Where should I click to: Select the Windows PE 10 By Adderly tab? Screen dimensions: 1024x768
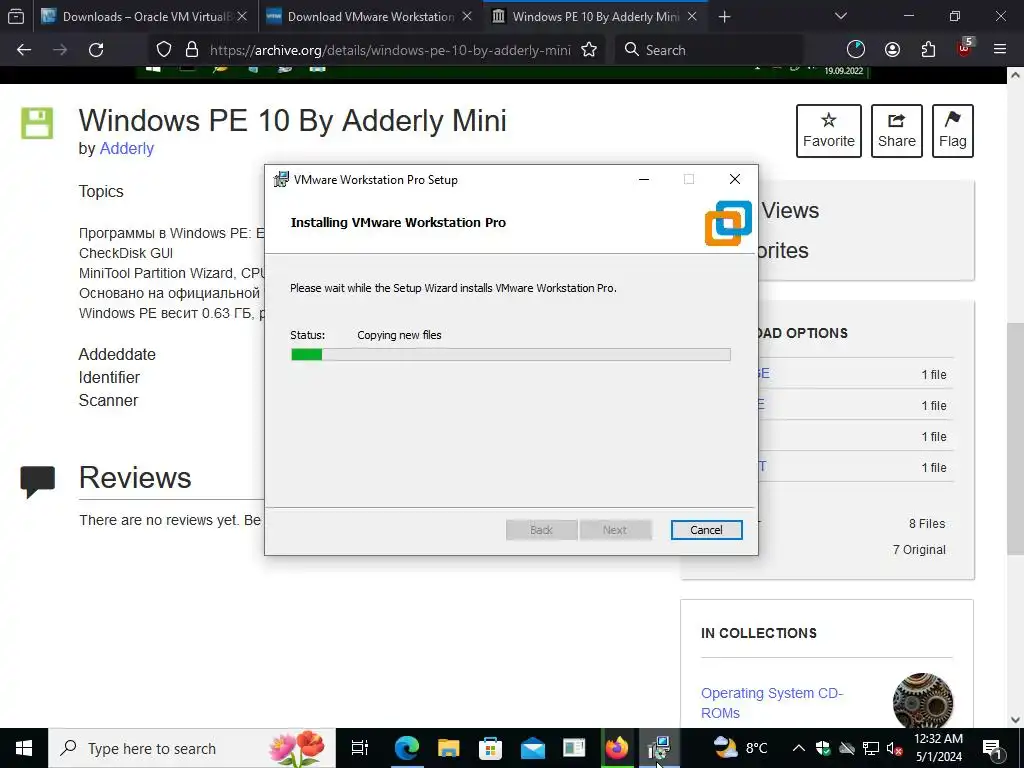pos(596,17)
